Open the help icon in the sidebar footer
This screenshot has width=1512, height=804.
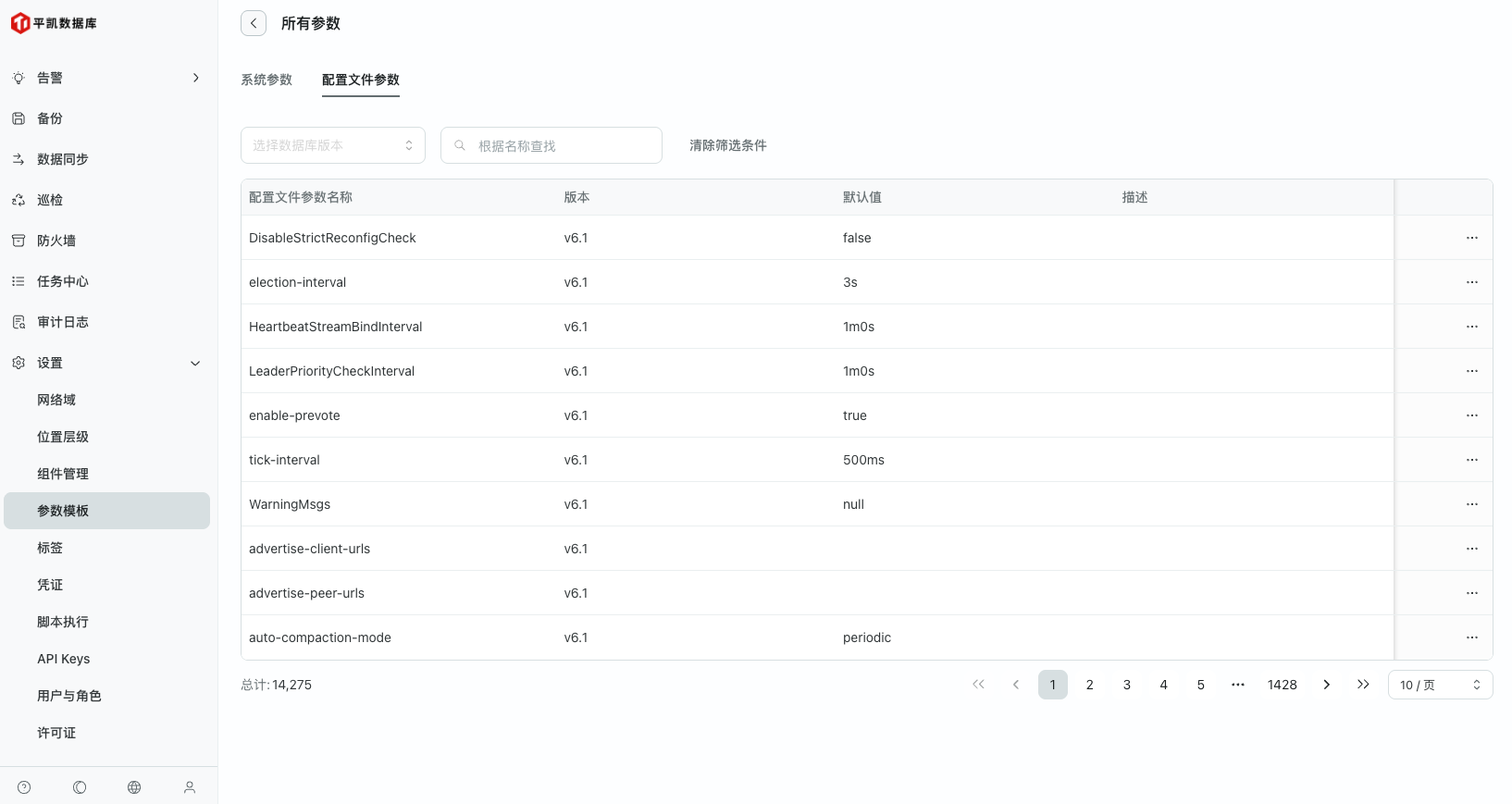coord(24,787)
